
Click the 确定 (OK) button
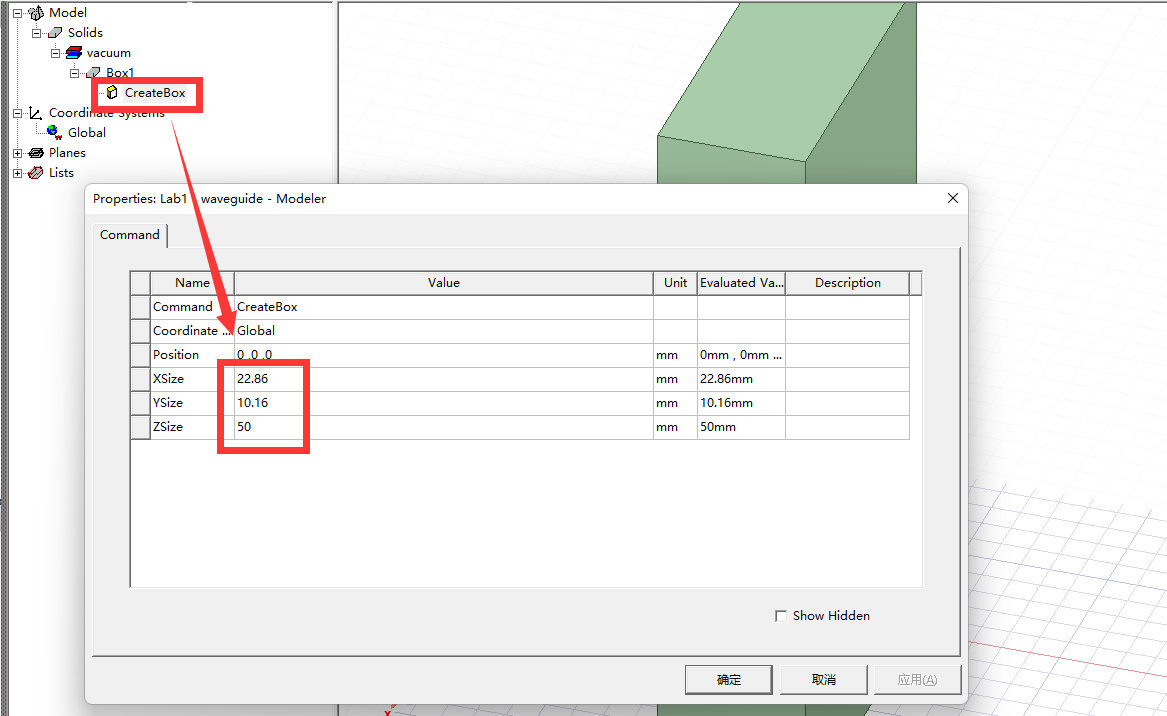(x=729, y=680)
